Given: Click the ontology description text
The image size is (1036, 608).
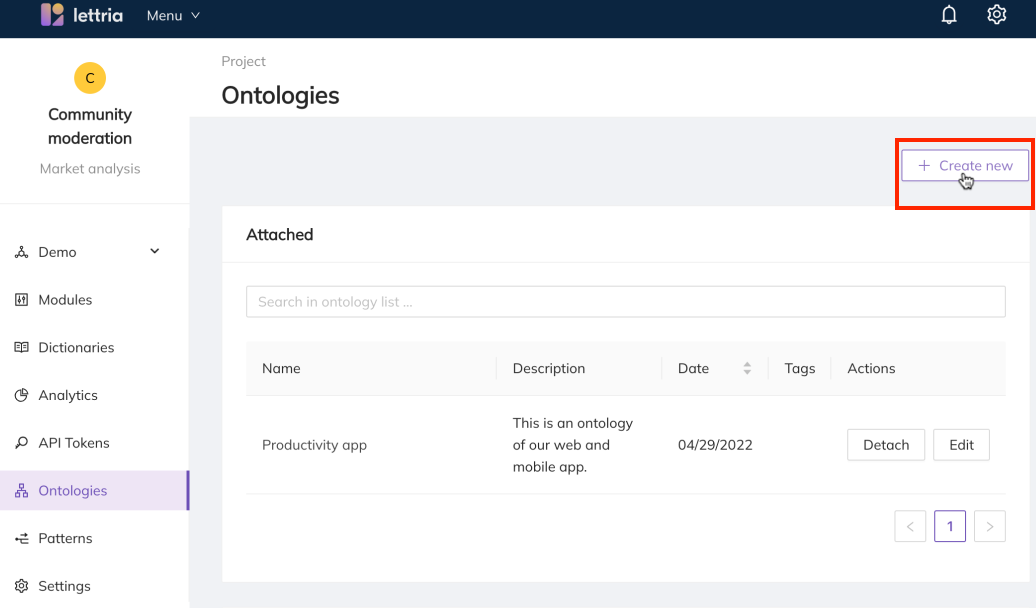Looking at the screenshot, I should 573,445.
